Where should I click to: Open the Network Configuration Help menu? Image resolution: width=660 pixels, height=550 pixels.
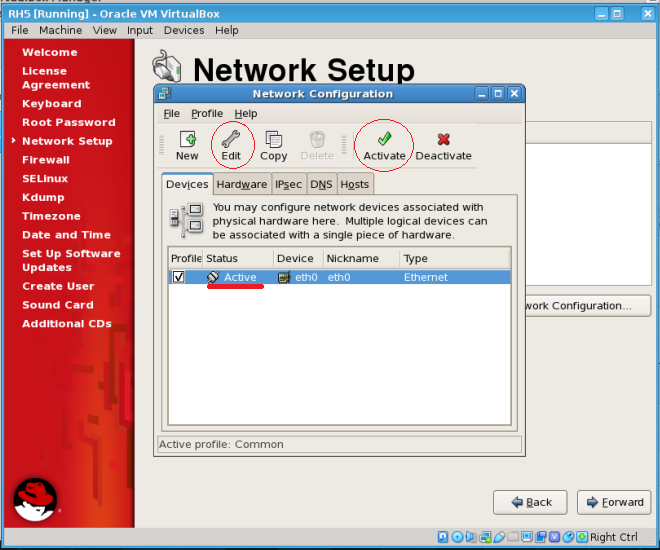[x=246, y=114]
